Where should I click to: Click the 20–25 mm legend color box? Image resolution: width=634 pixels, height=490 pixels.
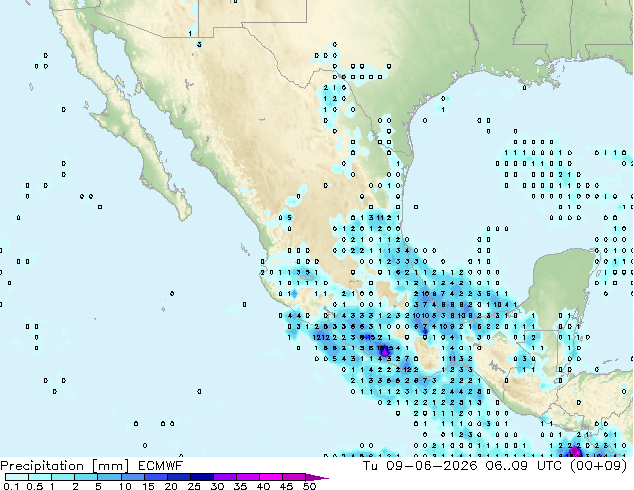click(178, 477)
